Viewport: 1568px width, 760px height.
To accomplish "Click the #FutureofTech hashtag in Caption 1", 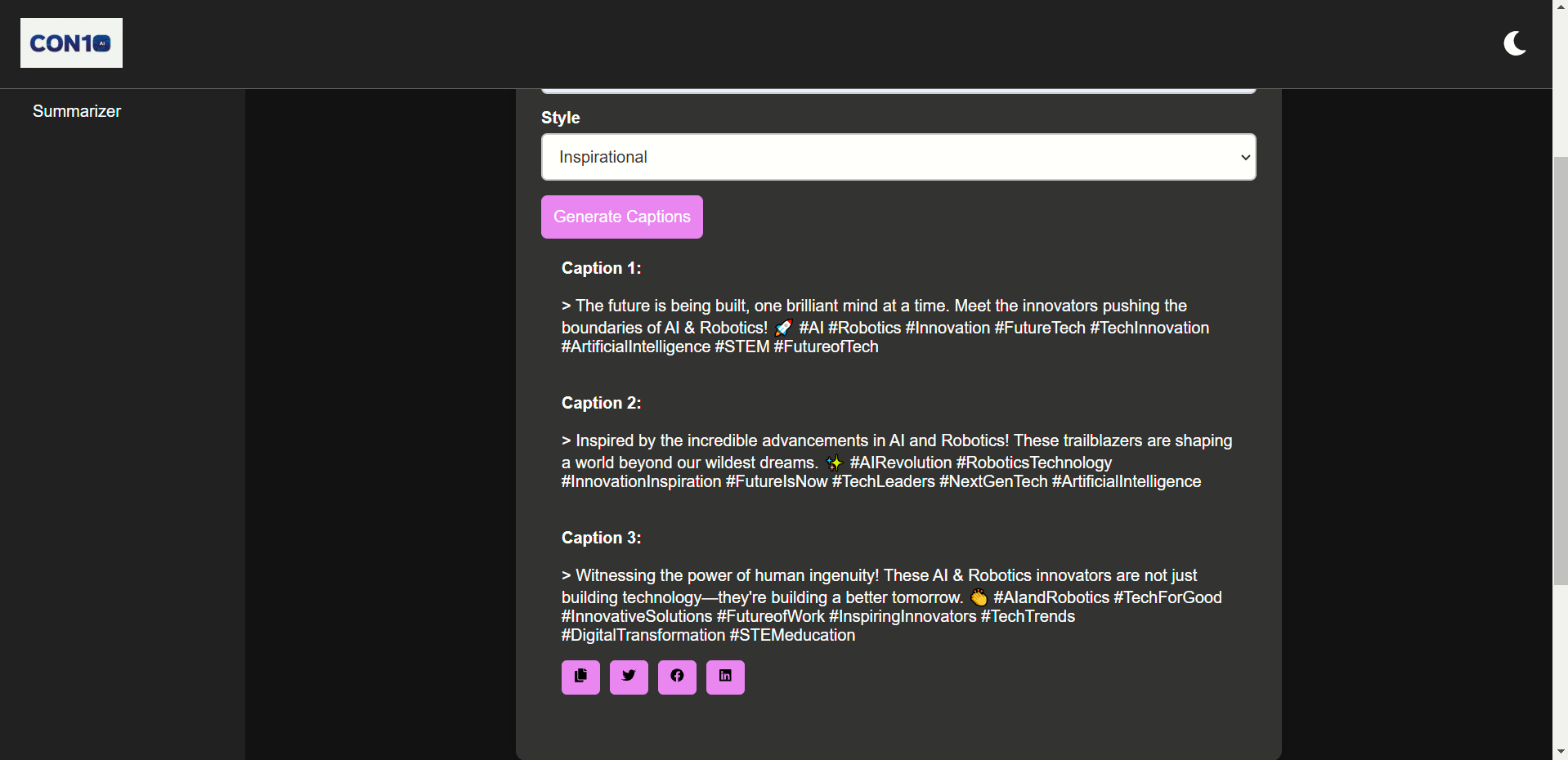I will click(826, 346).
